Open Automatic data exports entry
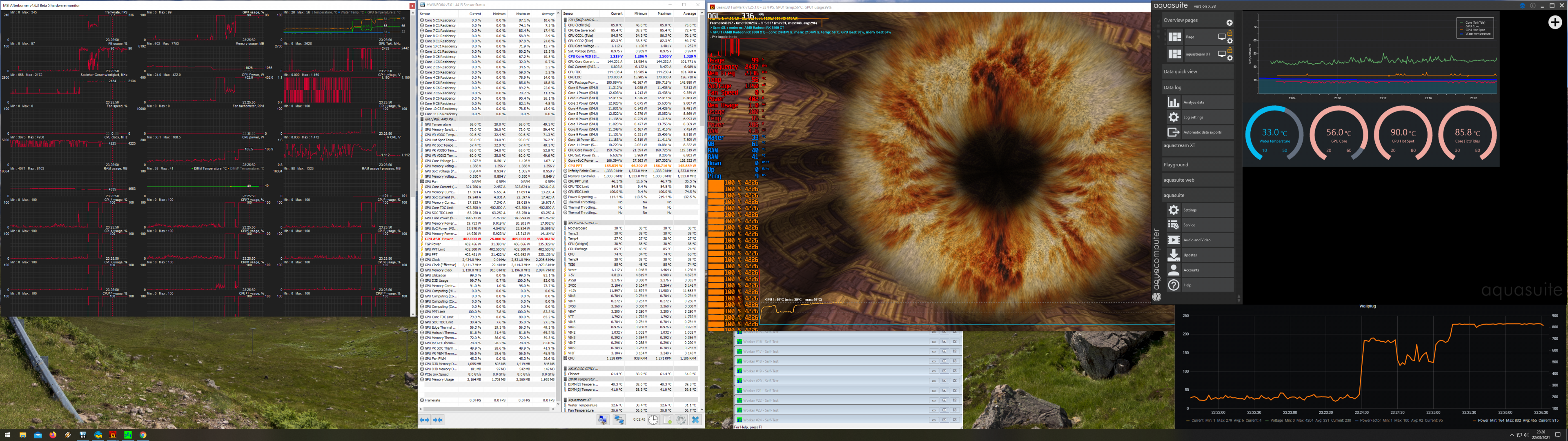 pyautogui.click(x=1202, y=132)
